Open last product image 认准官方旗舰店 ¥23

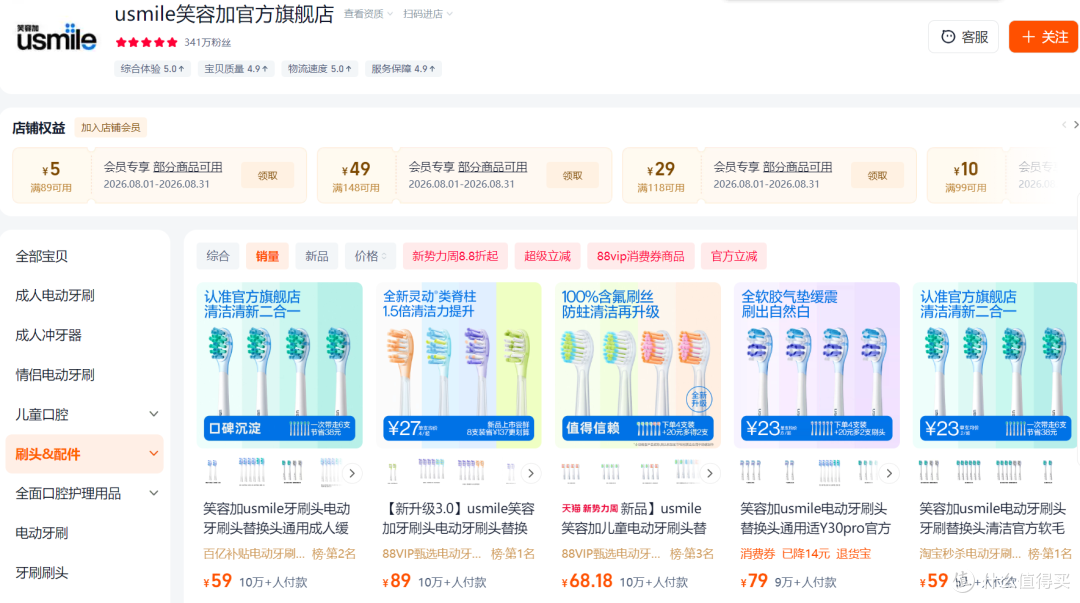pyautogui.click(x=995, y=365)
